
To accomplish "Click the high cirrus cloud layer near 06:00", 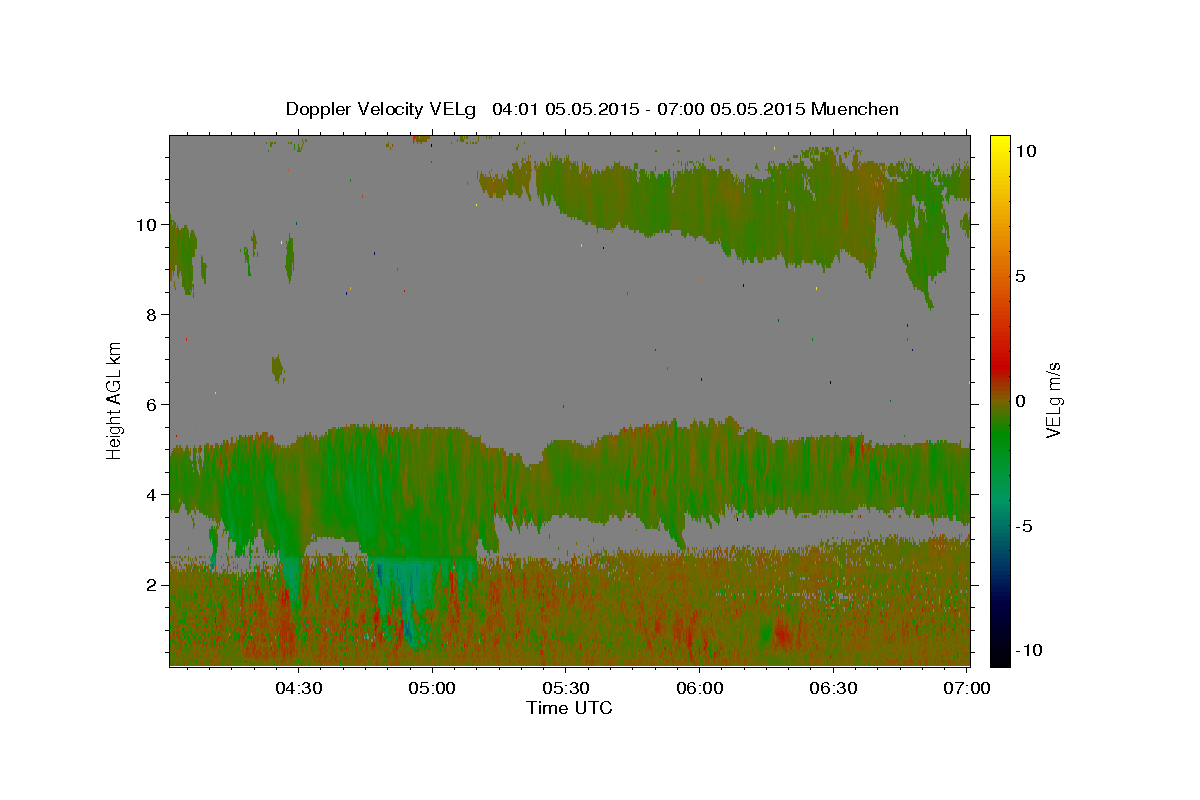I will click(700, 205).
